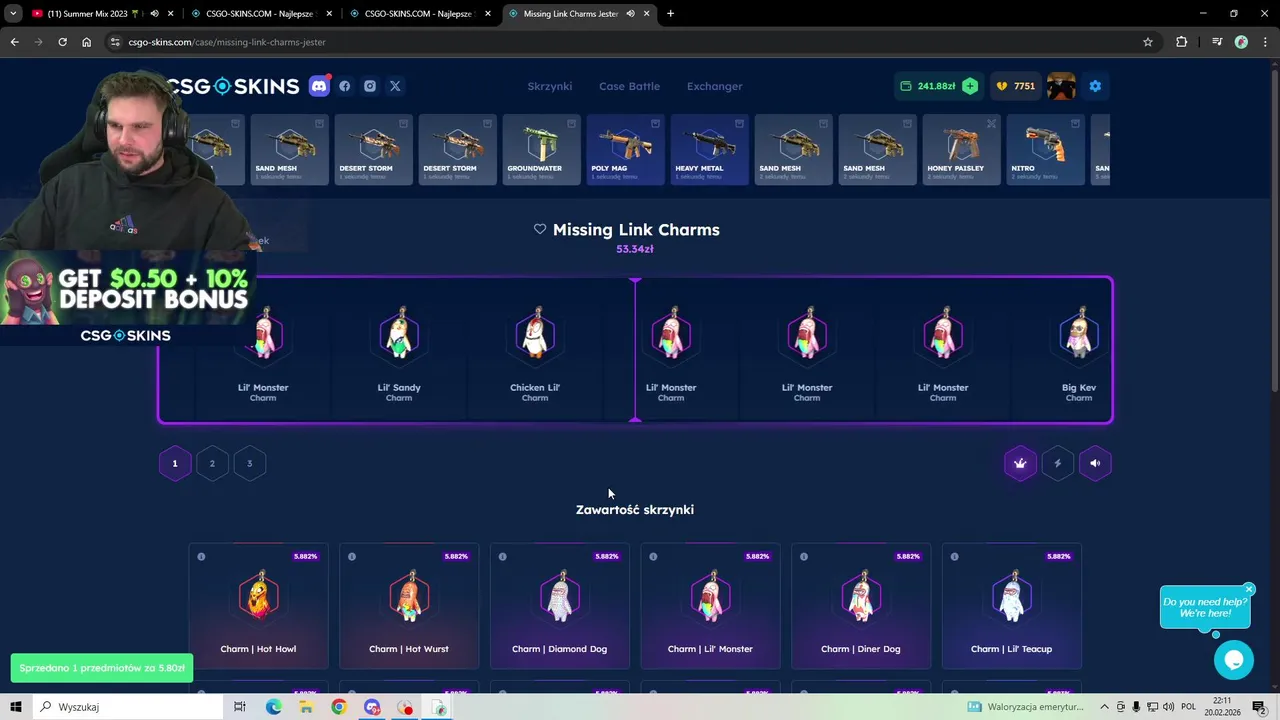Dismiss the Sprzedano 1 przedmiotów notification
The image size is (1280, 720).
102,668
